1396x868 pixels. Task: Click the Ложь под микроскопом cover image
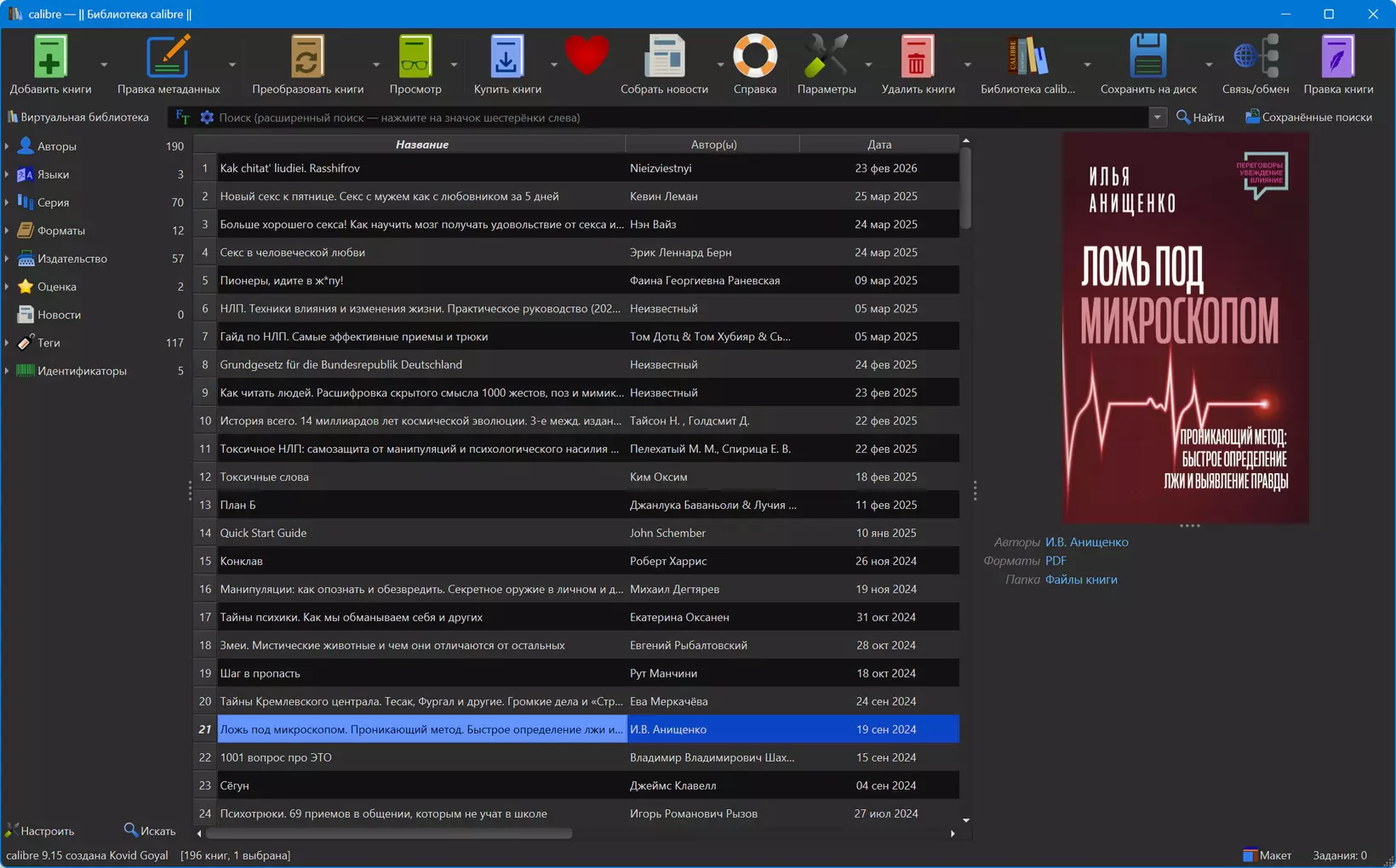click(x=1185, y=328)
